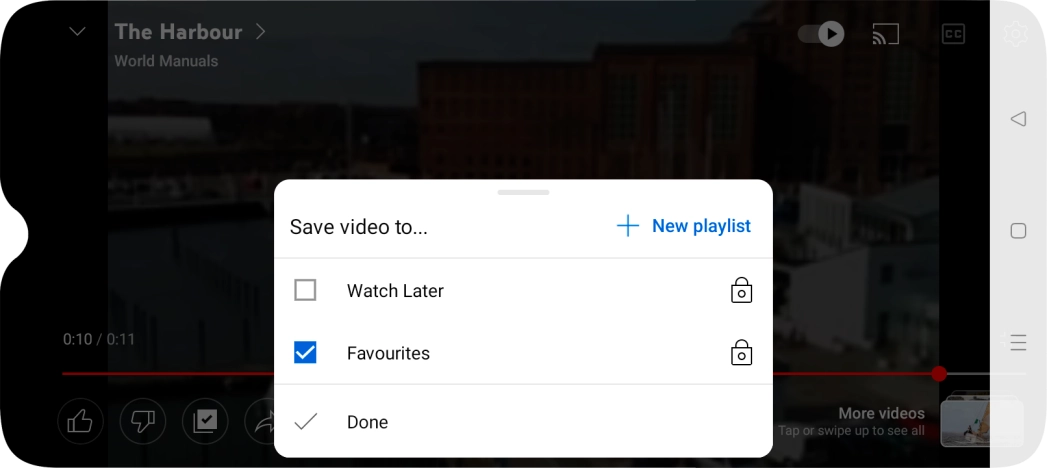This screenshot has width=1047, height=468.
Task: Select the Favourites playlist label
Action: [388, 353]
